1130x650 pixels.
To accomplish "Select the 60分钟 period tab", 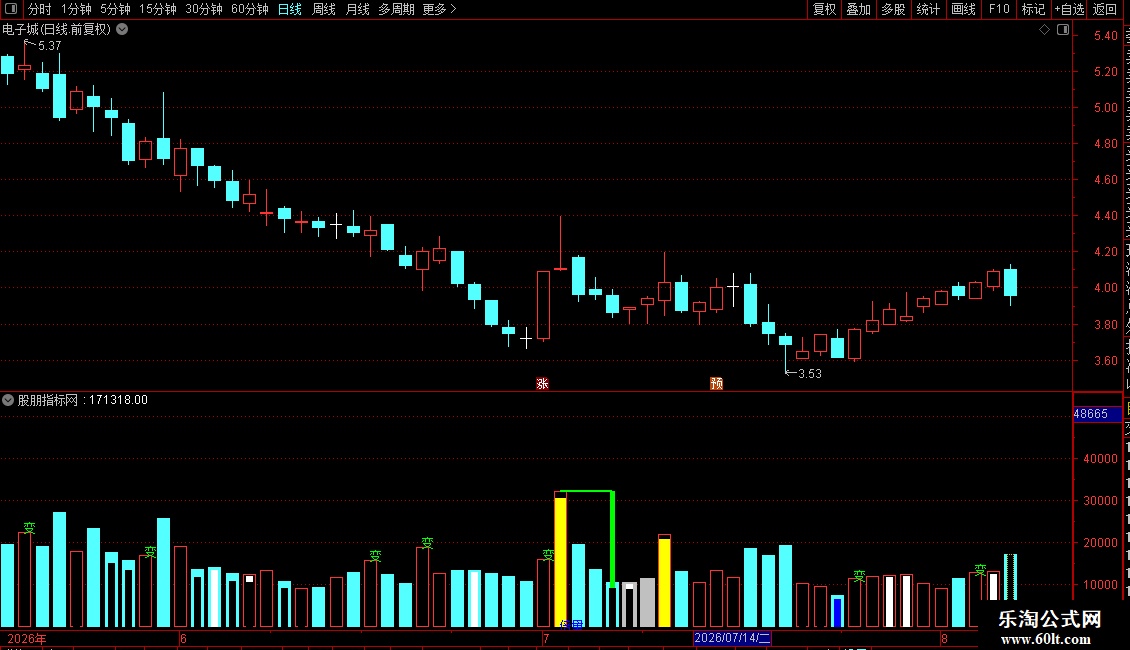I will pos(249,9).
